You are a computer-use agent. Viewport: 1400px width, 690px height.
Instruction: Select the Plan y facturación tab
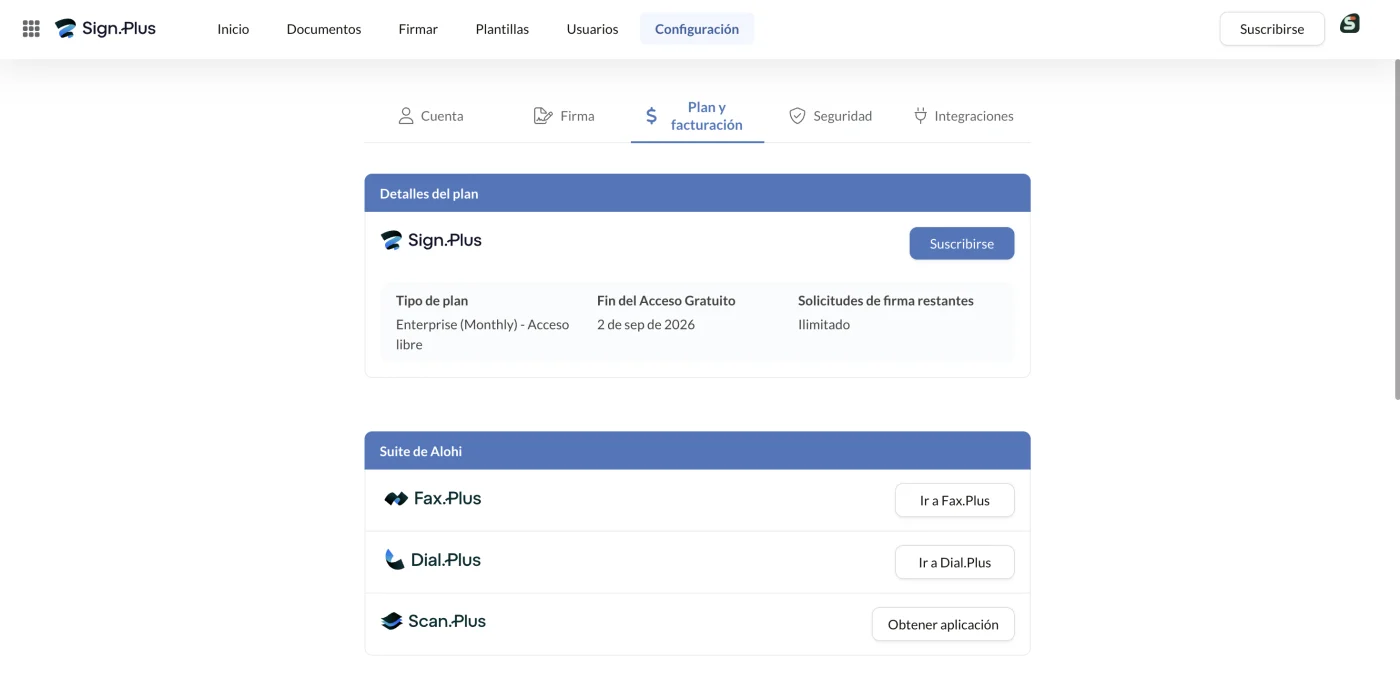[x=697, y=116]
